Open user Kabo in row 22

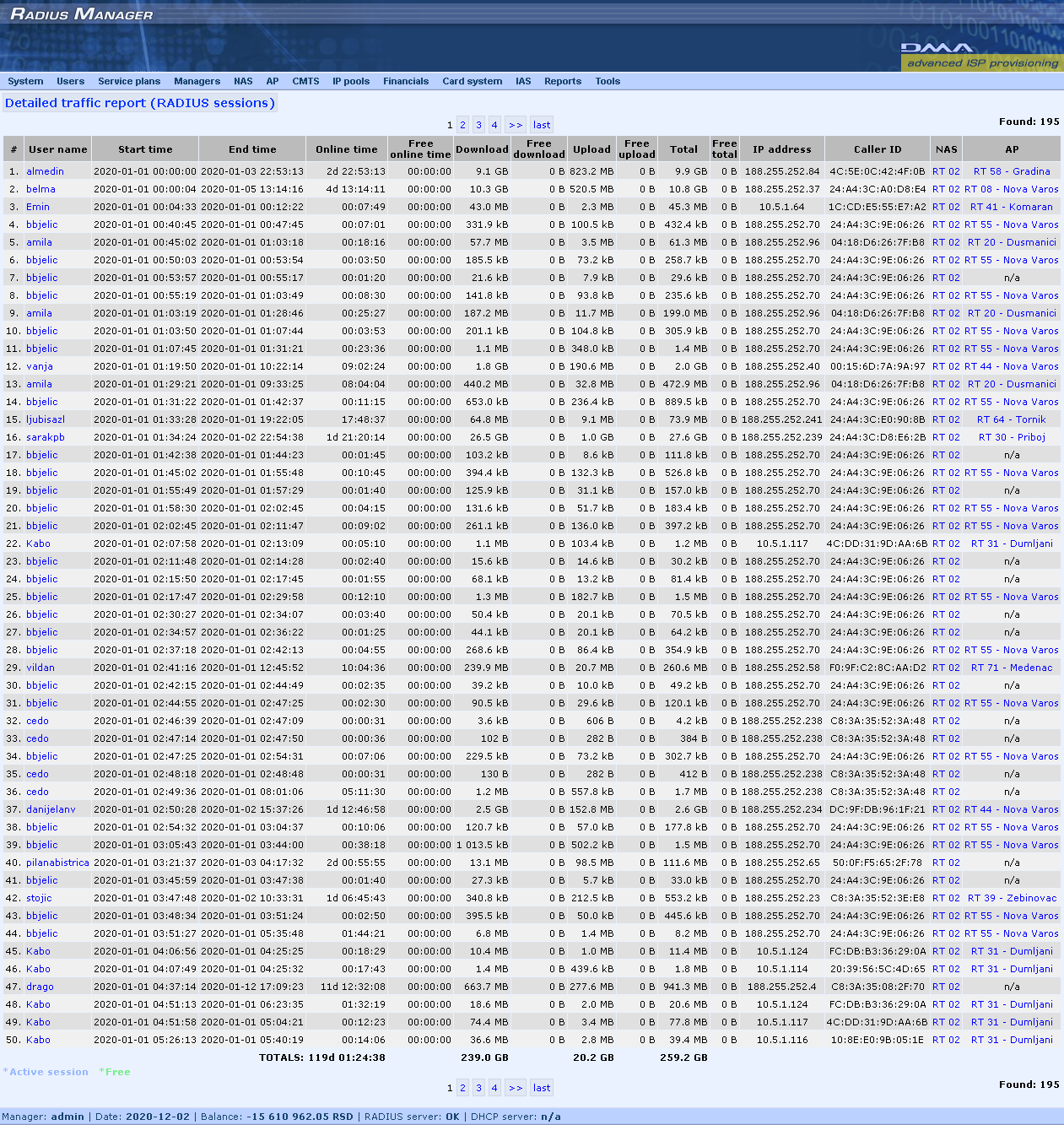38,544
